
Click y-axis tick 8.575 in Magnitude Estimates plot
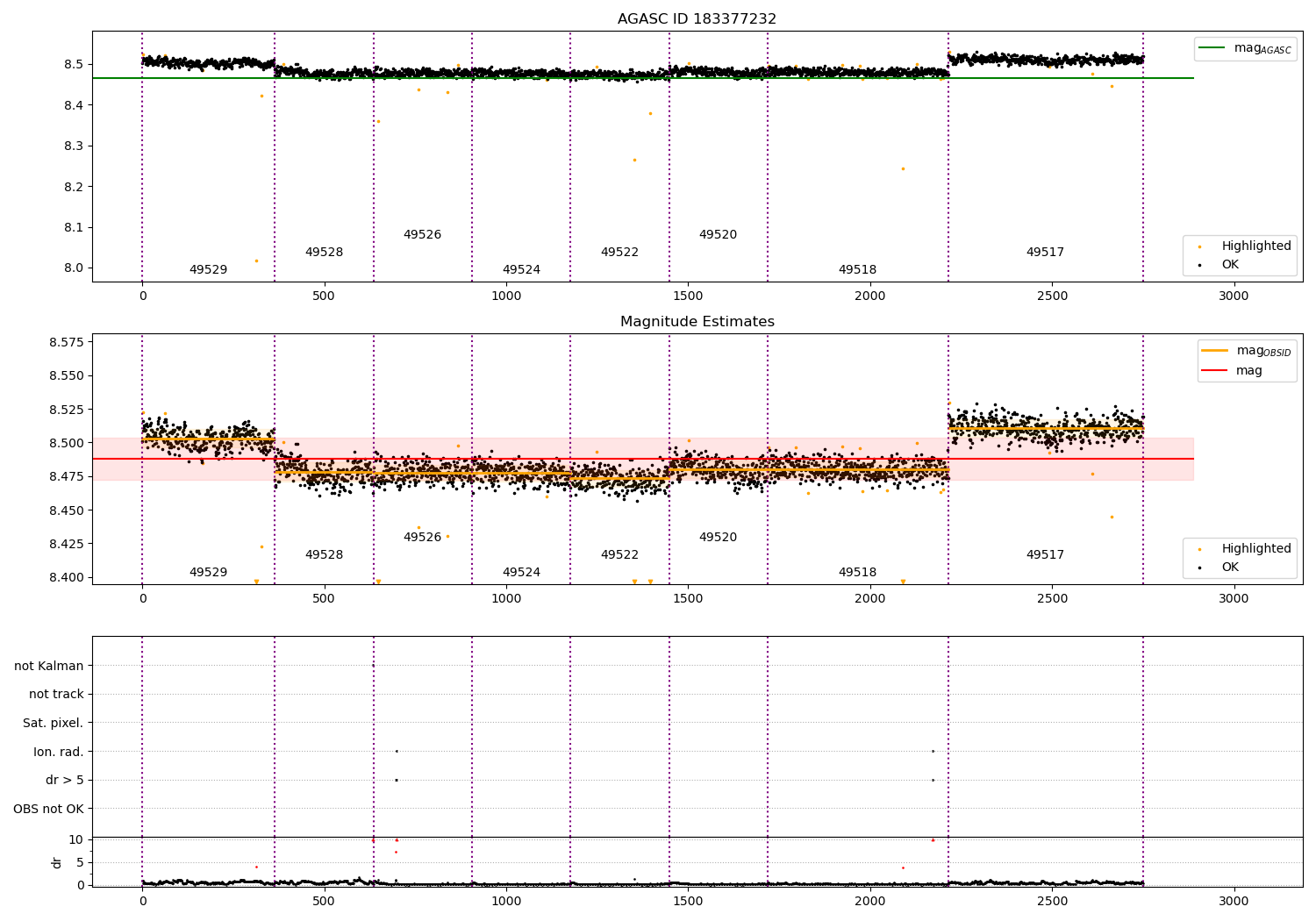[x=67, y=342]
